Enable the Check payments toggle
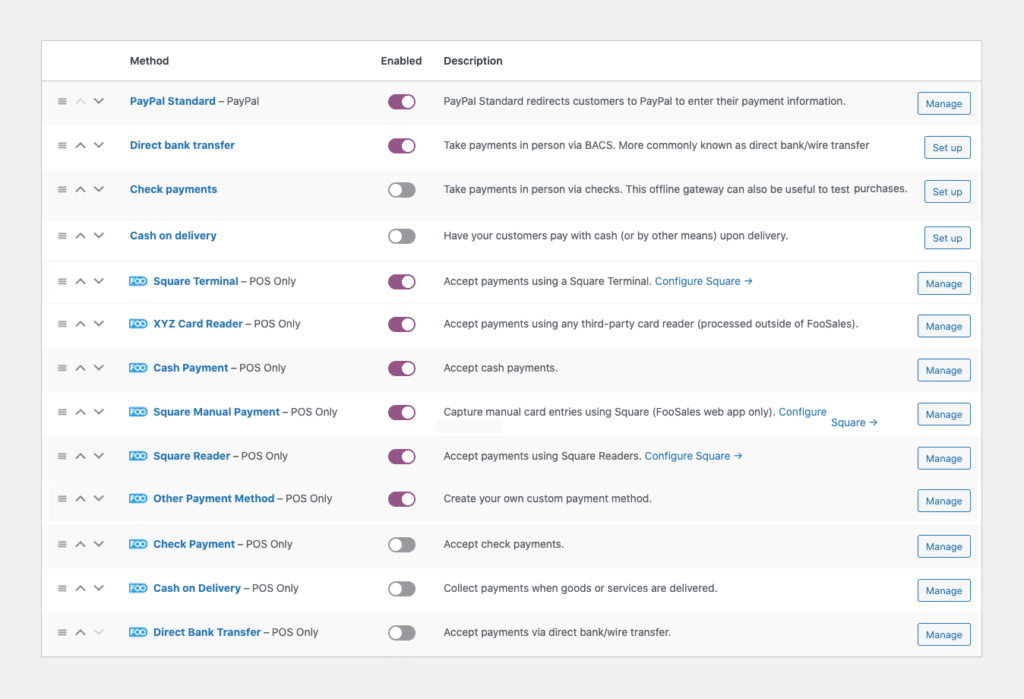 [402, 190]
